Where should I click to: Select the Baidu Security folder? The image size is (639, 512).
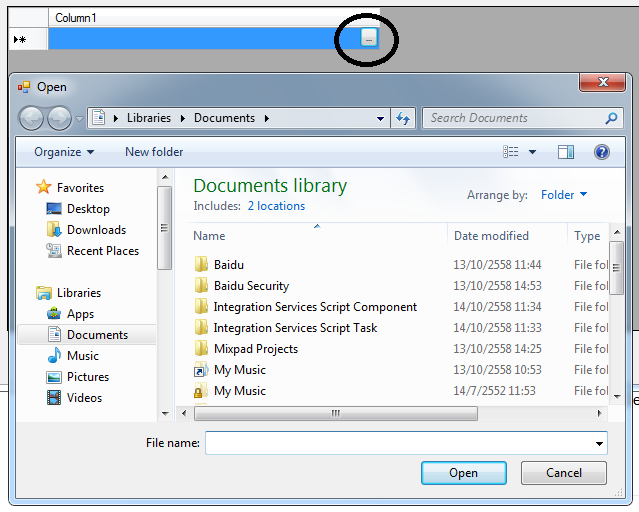click(x=251, y=286)
